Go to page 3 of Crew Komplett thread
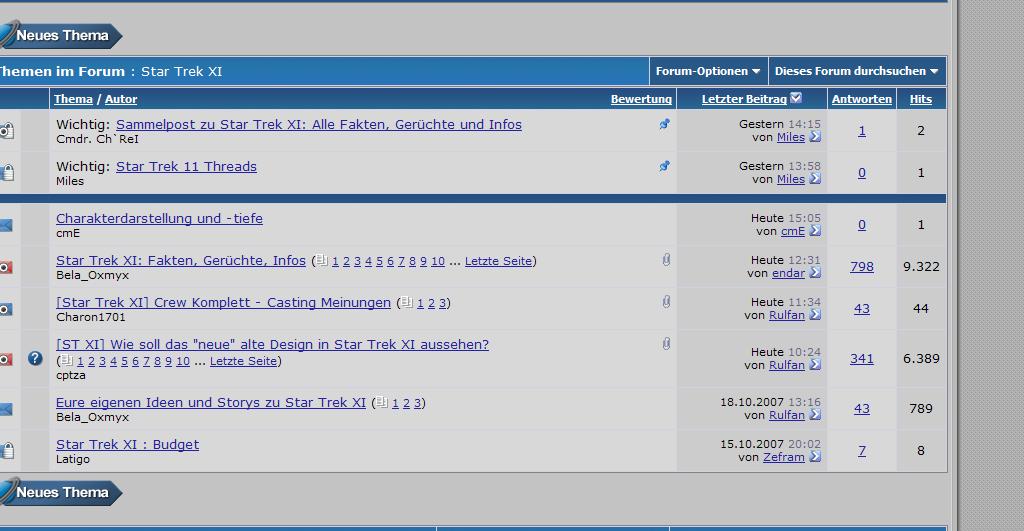The image size is (1024, 531). coord(442,303)
